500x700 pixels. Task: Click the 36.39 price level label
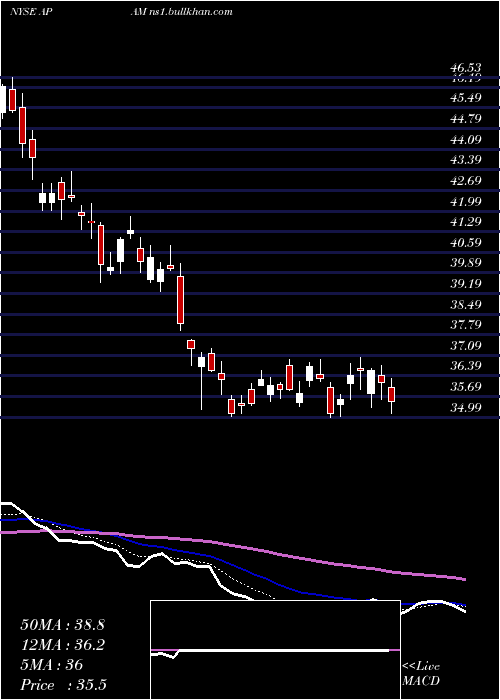466,366
